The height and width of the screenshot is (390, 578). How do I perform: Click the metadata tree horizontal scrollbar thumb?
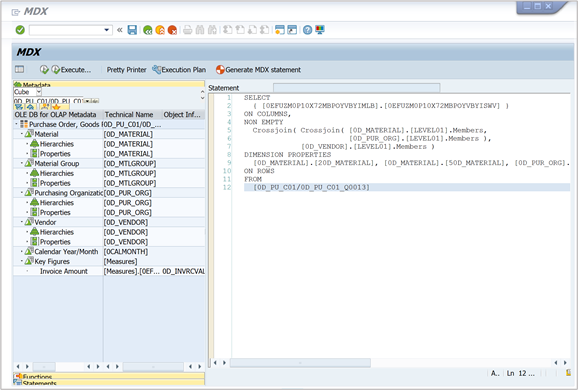pos(44,366)
